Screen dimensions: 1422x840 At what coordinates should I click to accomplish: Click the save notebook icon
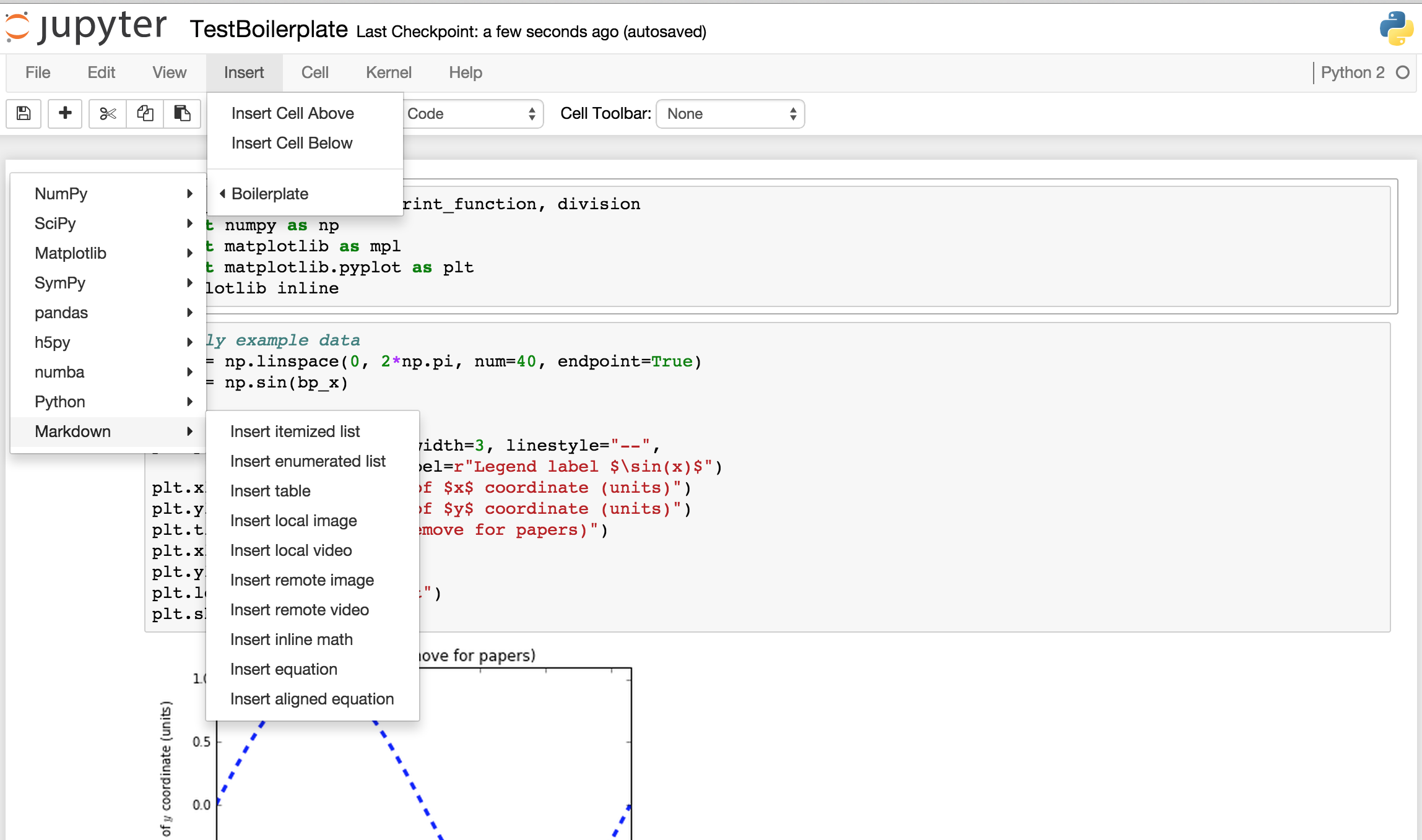click(24, 113)
